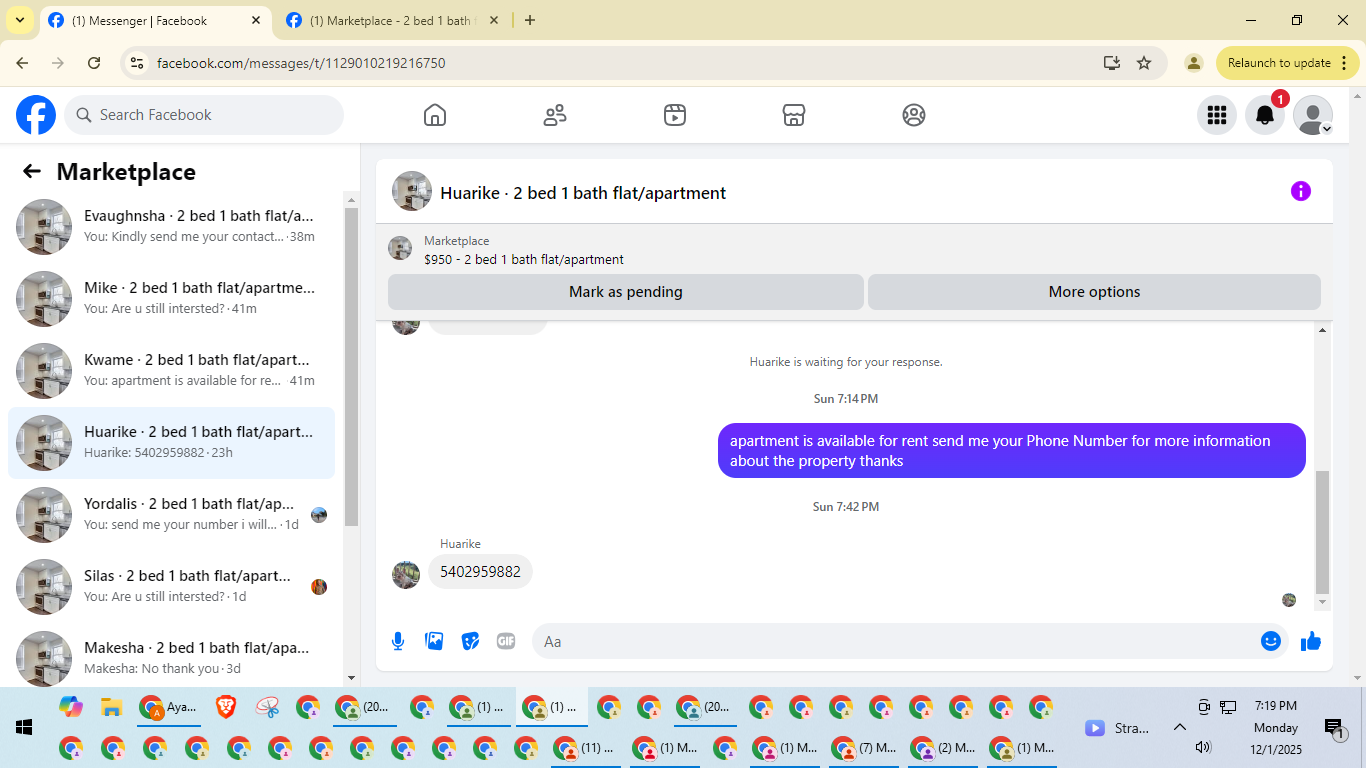Open the GIF picker icon

point(506,641)
